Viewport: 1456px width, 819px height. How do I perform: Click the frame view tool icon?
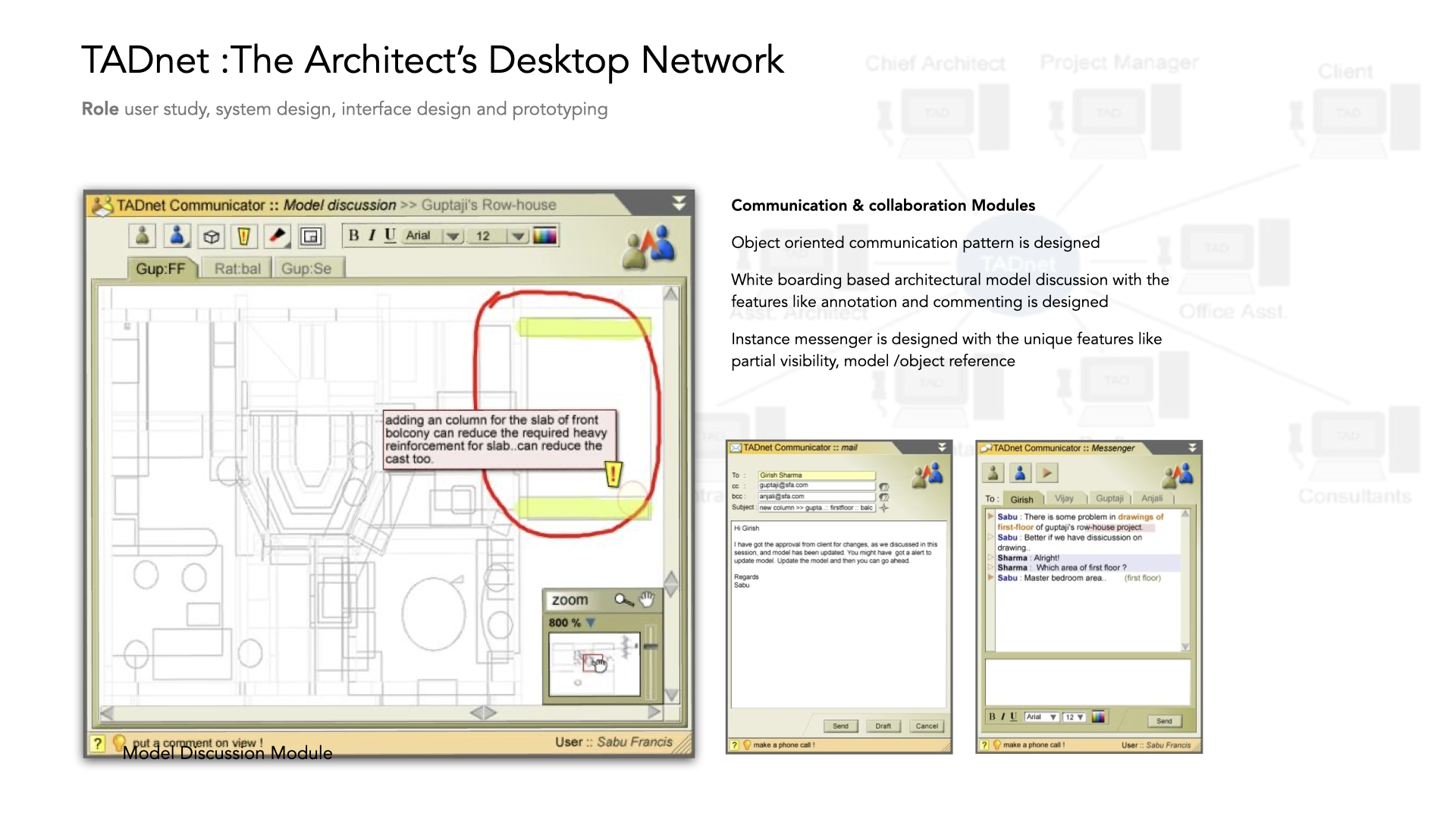click(311, 236)
